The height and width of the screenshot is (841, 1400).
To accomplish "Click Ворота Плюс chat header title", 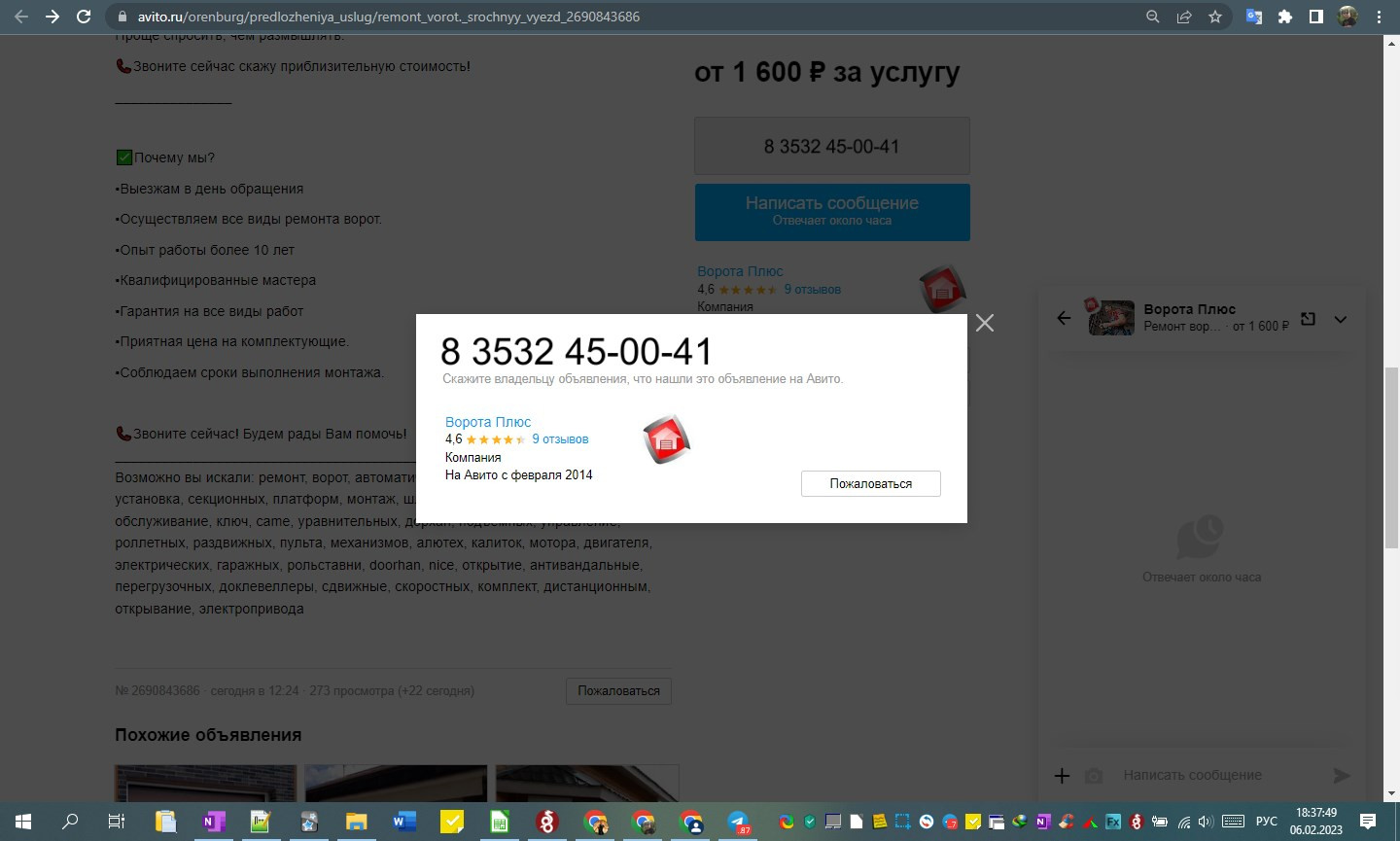I will point(1189,309).
